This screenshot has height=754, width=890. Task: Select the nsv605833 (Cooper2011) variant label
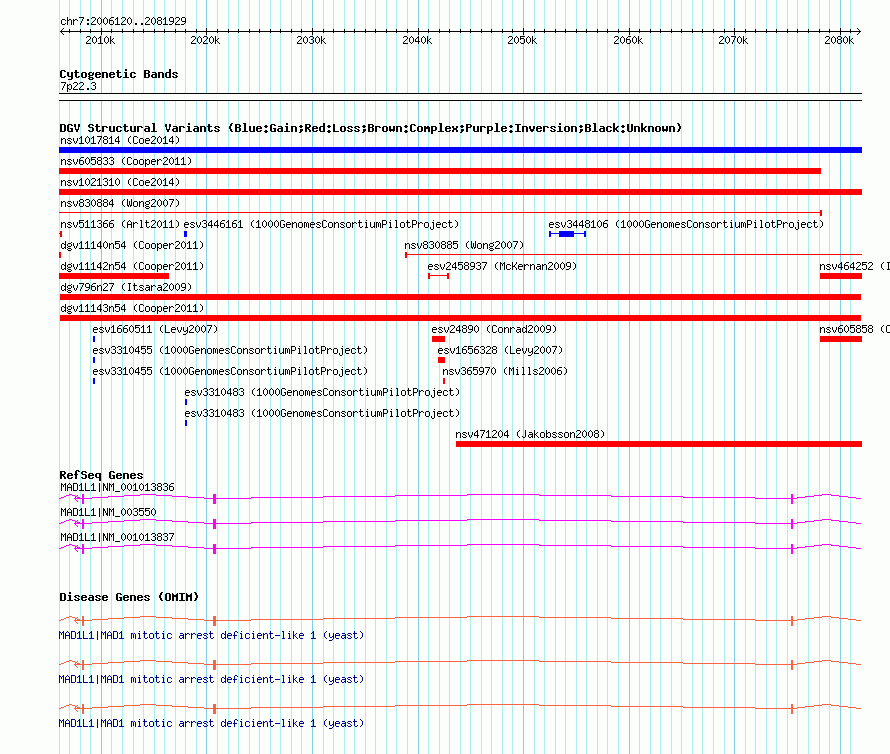click(x=126, y=161)
